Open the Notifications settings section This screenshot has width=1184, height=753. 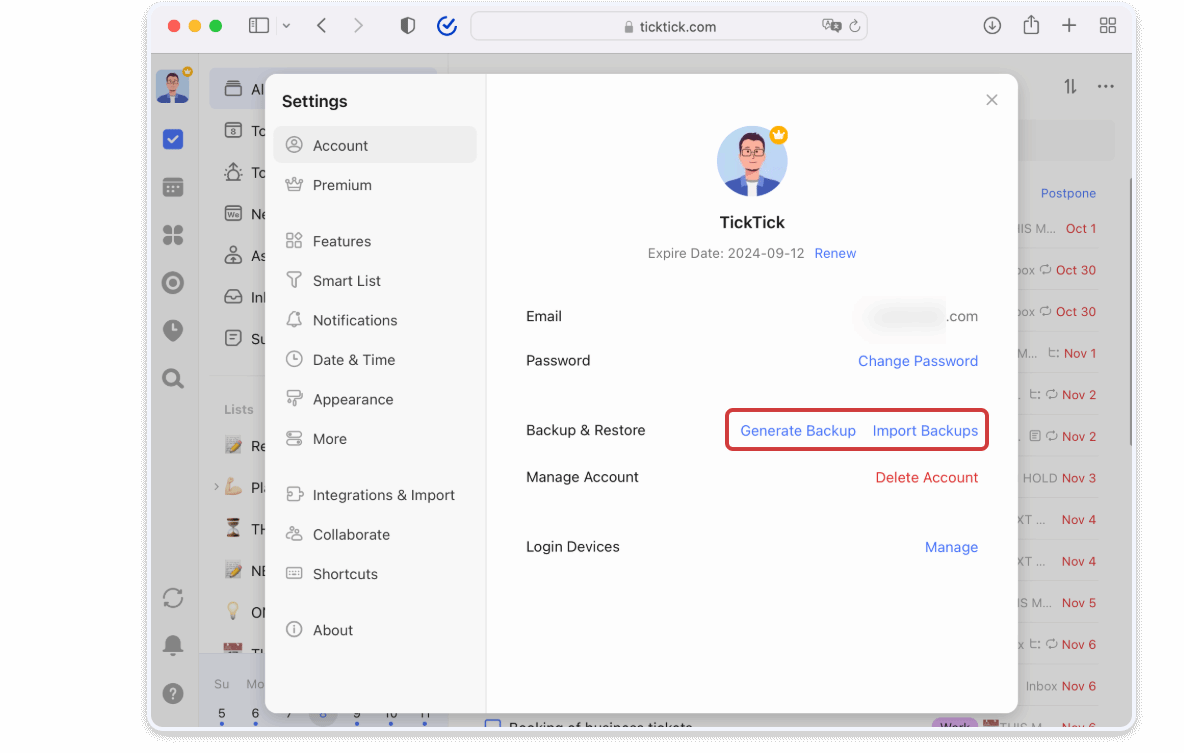353,320
